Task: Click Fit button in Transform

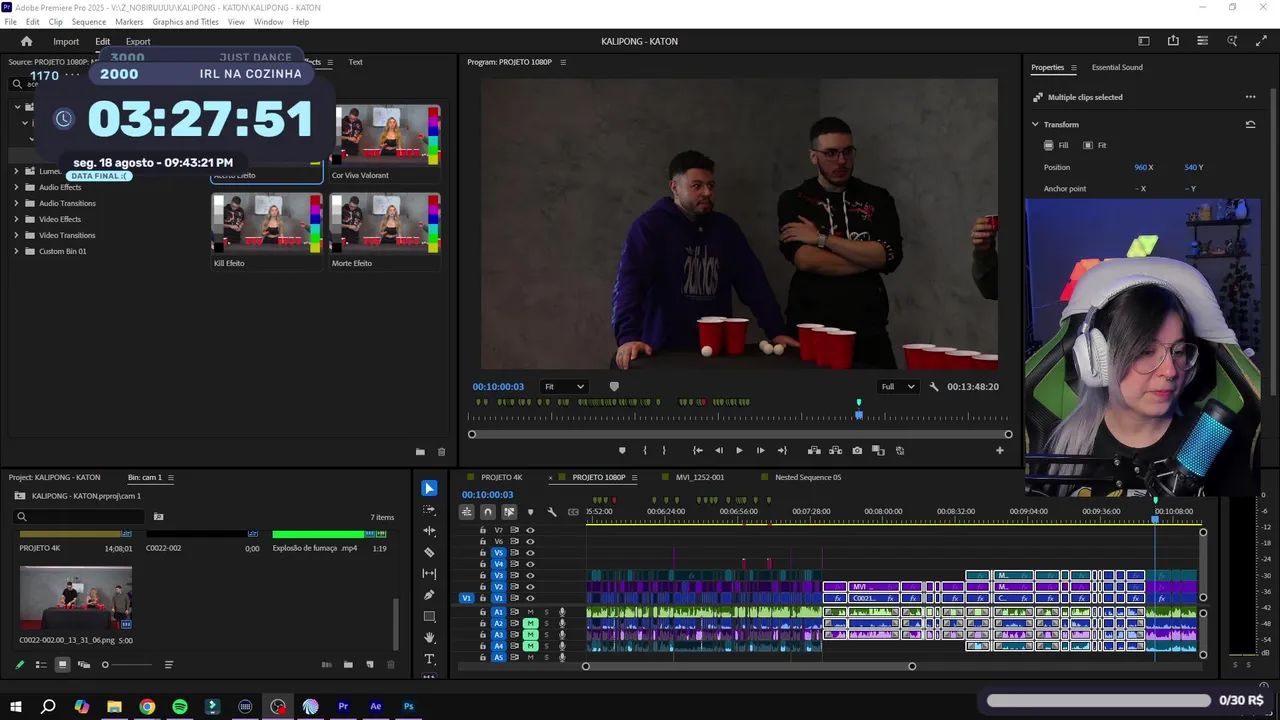Action: (x=1095, y=145)
